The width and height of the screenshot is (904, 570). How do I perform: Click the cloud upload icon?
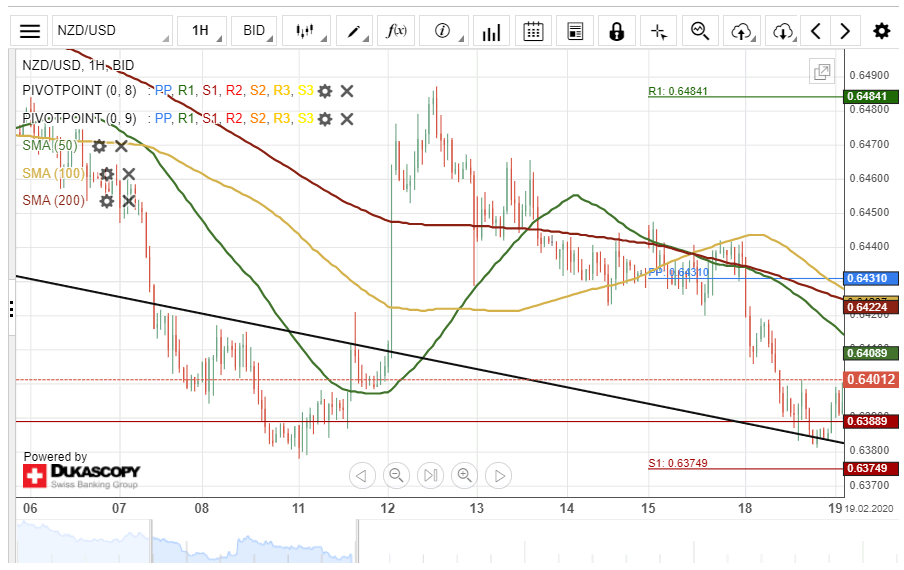741,31
